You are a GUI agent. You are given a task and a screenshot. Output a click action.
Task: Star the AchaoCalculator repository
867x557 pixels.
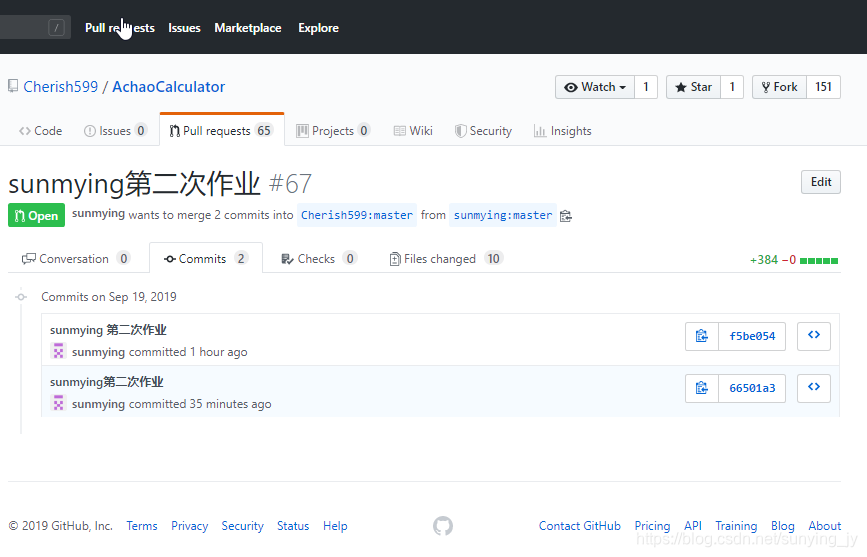pos(693,87)
